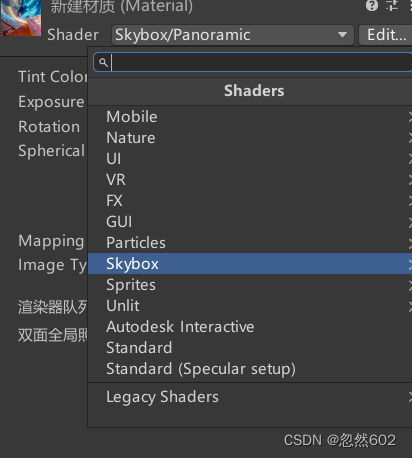Click the 渲染器队列 property label
Viewport: 412px width, 458px height.
[52, 307]
